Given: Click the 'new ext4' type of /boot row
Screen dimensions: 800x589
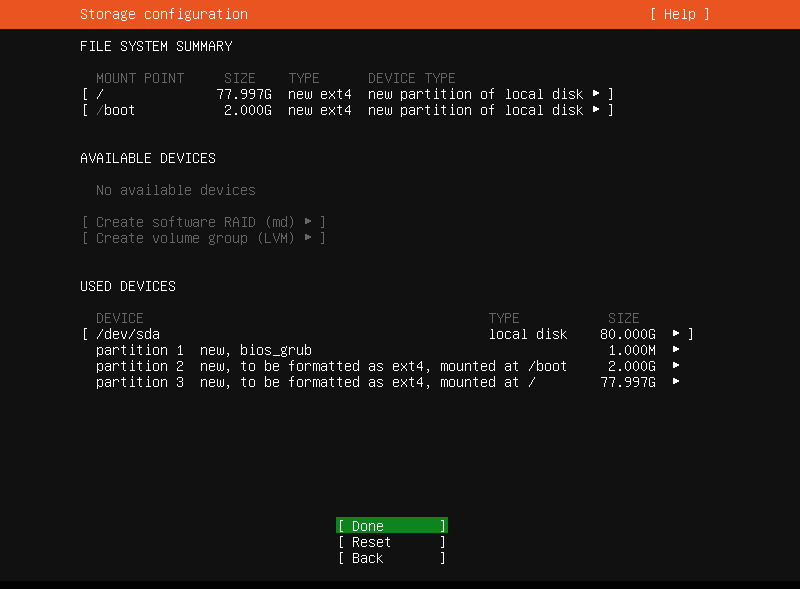Looking at the screenshot, I should coord(320,110).
